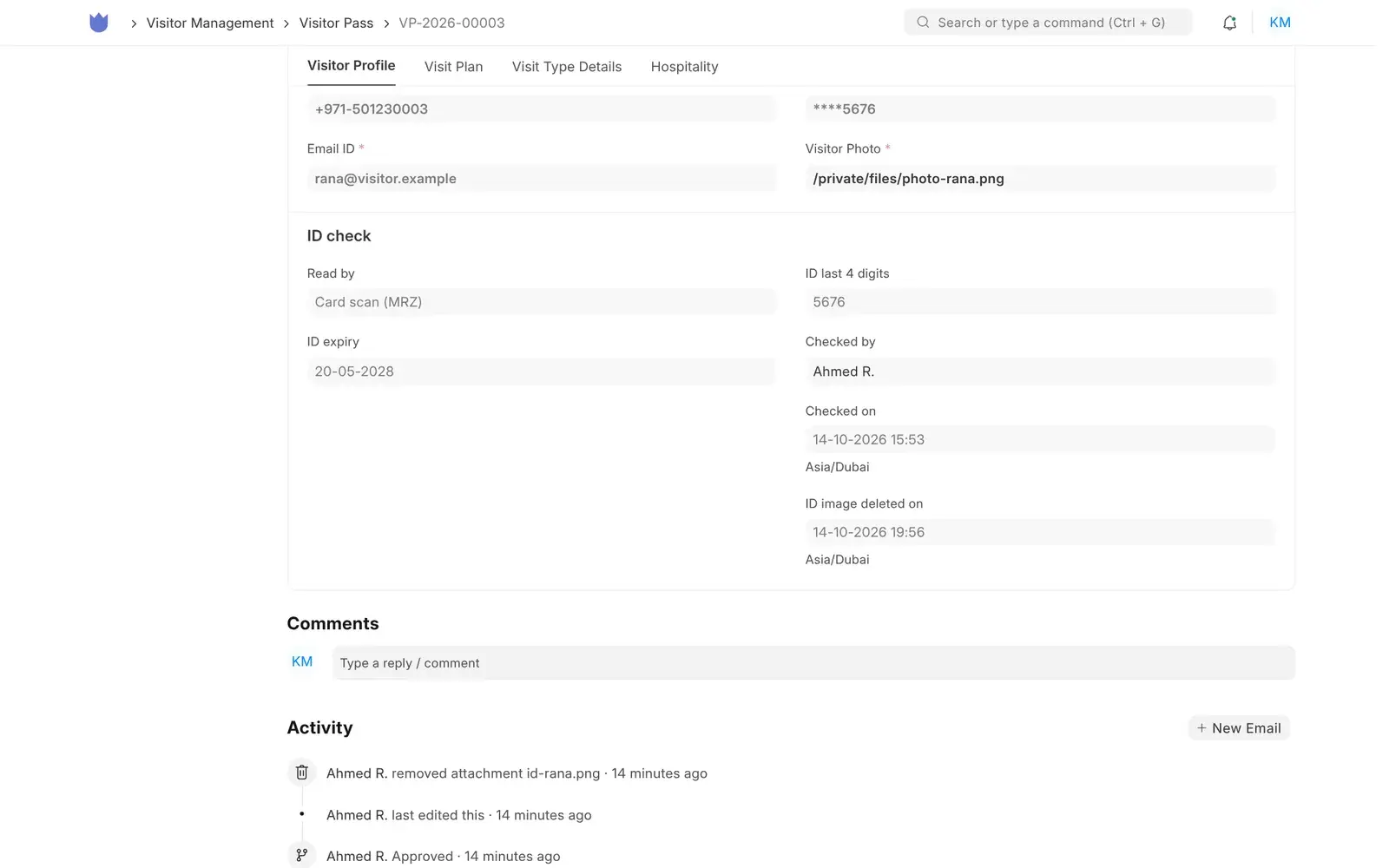Click the trash icon beside removed attachment entry
The image size is (1389, 868).
pos(301,773)
